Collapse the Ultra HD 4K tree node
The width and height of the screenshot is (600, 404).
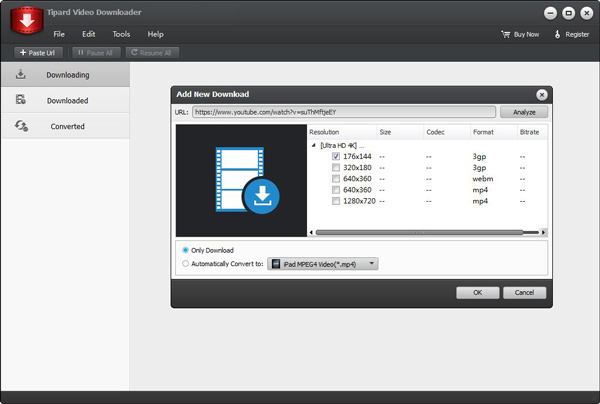click(314, 145)
